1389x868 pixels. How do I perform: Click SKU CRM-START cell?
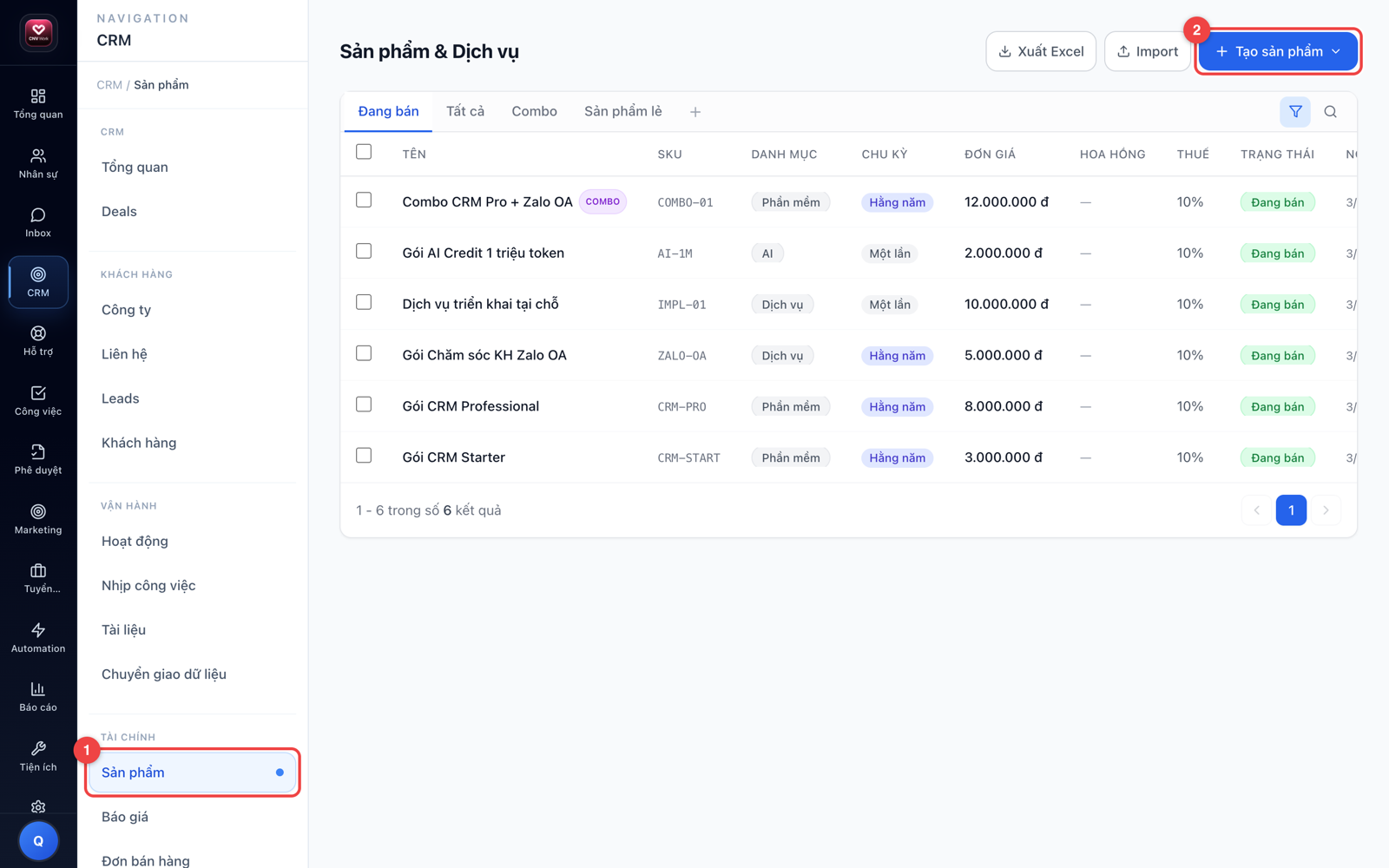click(688, 458)
